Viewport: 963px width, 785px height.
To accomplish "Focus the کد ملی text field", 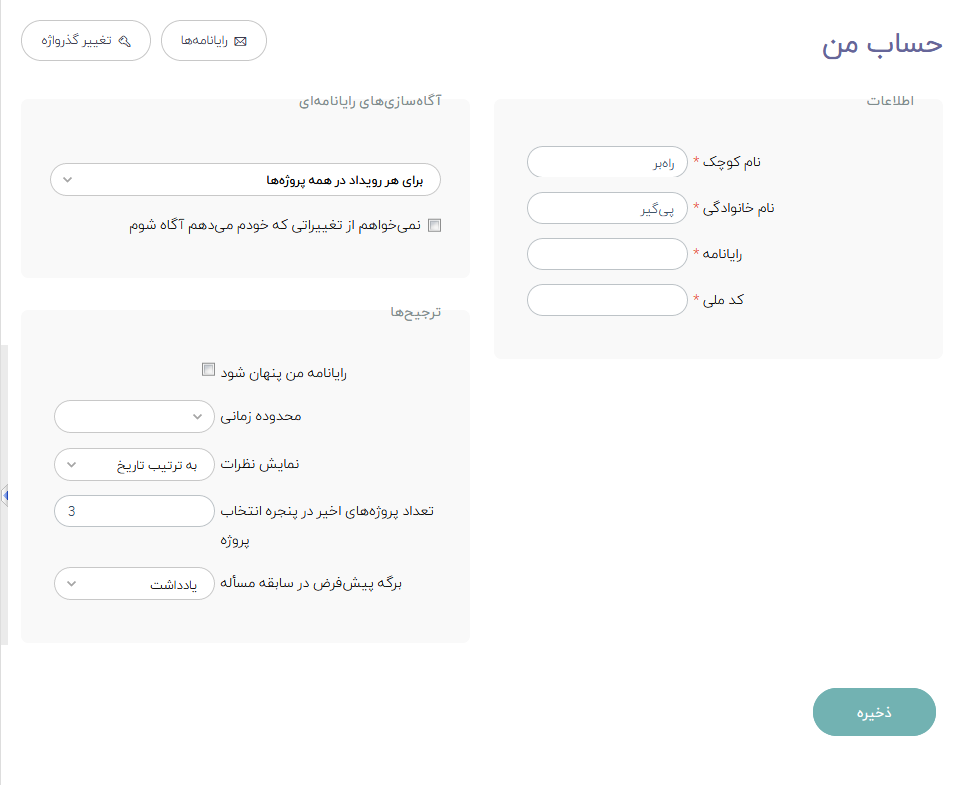I will [607, 300].
